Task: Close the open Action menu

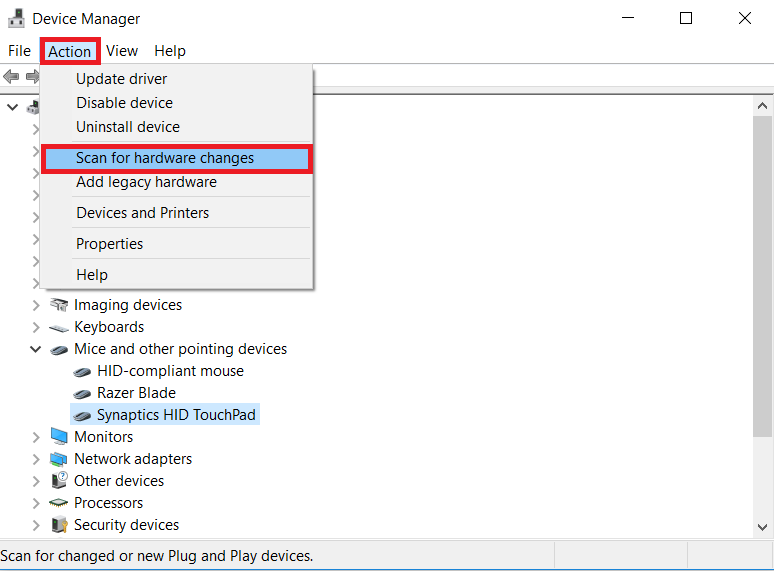Action: tap(70, 51)
